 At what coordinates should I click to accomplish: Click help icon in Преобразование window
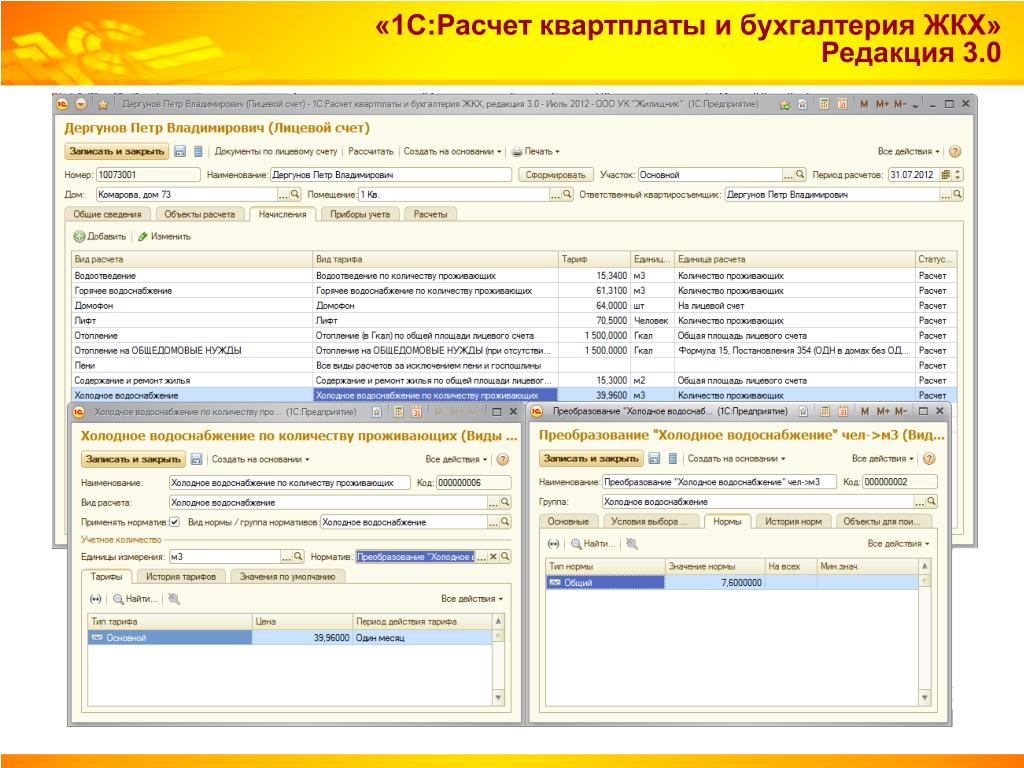tap(929, 458)
